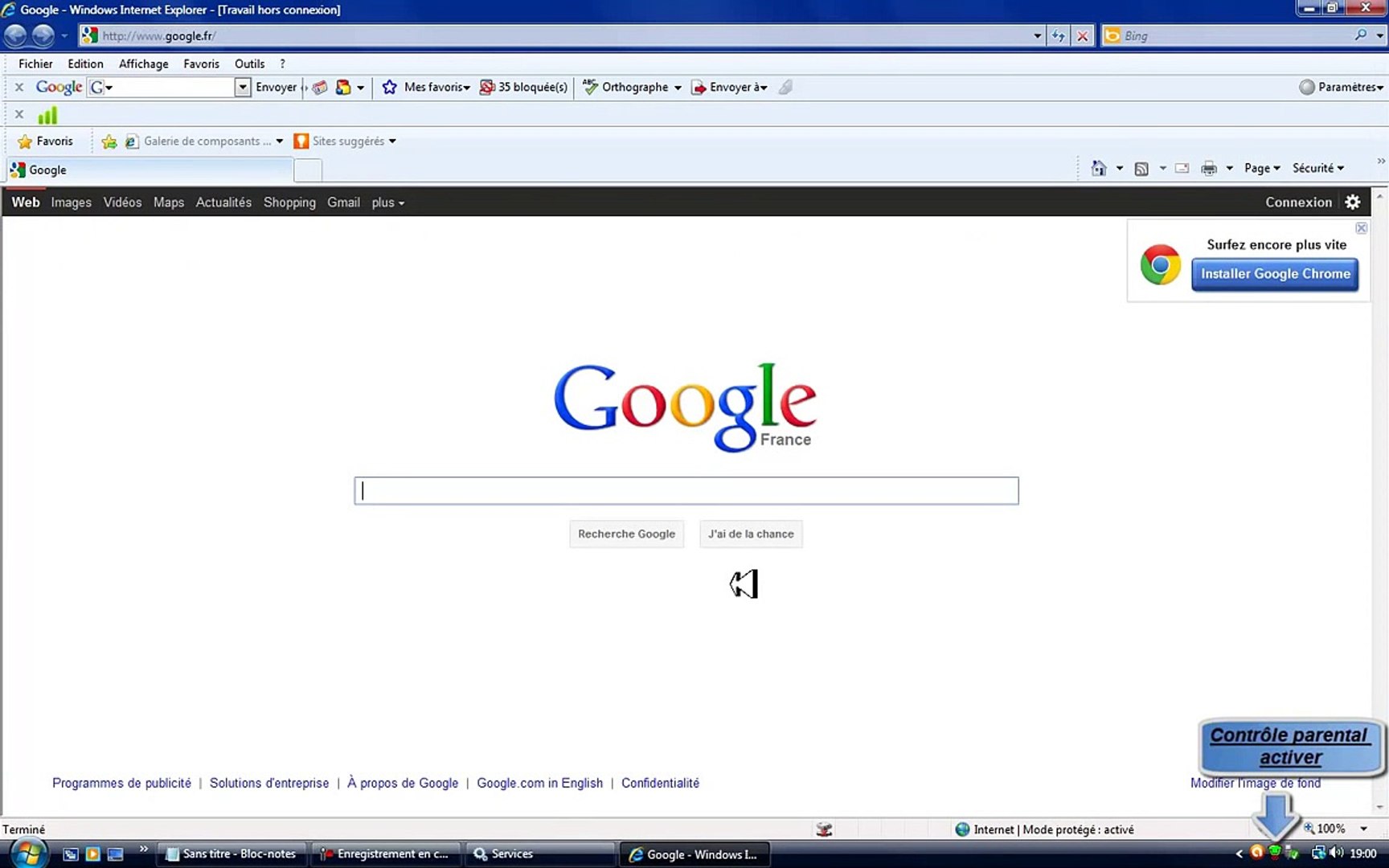Adjust zoom with the 100% control
1389x868 pixels.
pos(1330,829)
